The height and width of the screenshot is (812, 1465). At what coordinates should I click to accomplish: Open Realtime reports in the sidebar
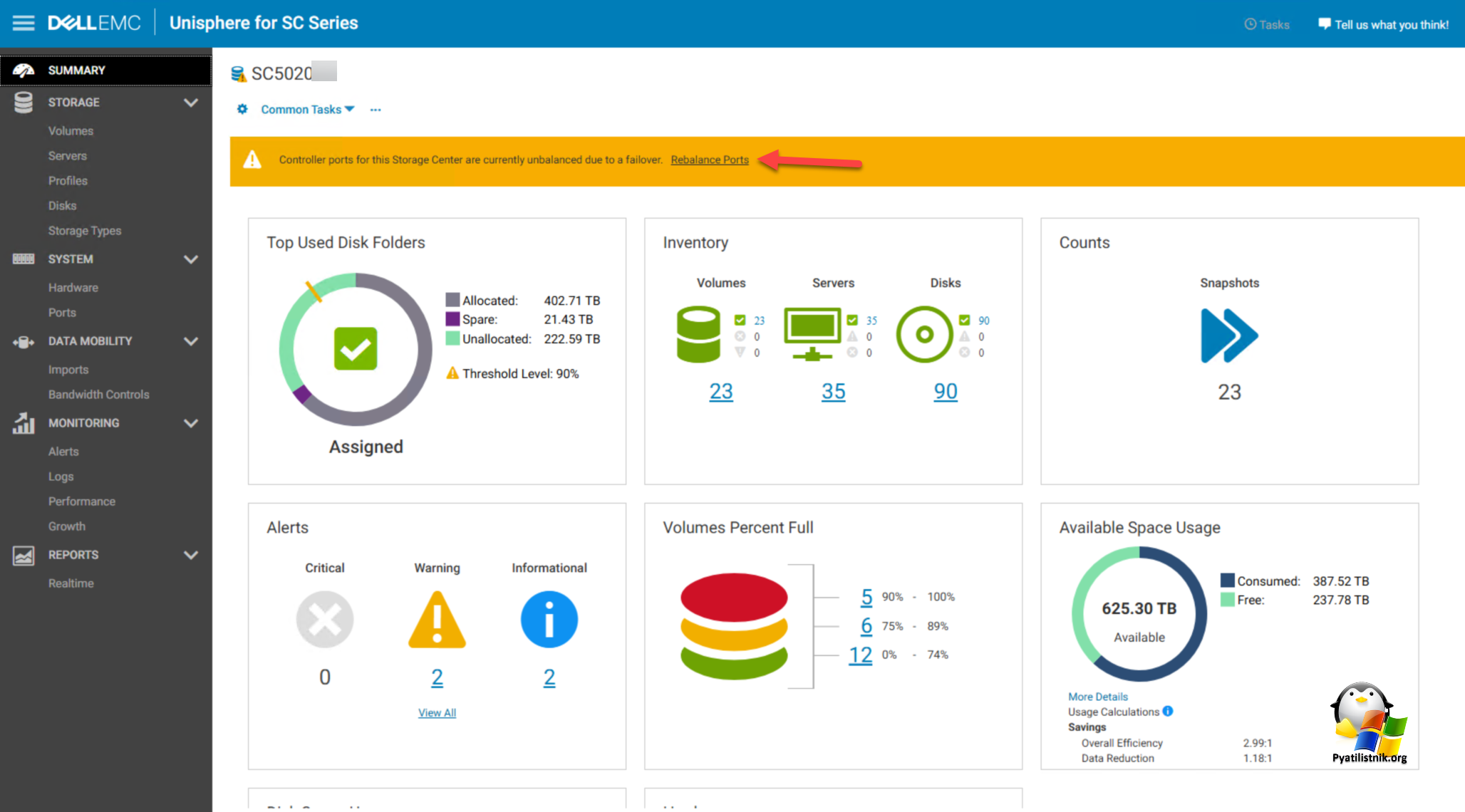point(71,583)
